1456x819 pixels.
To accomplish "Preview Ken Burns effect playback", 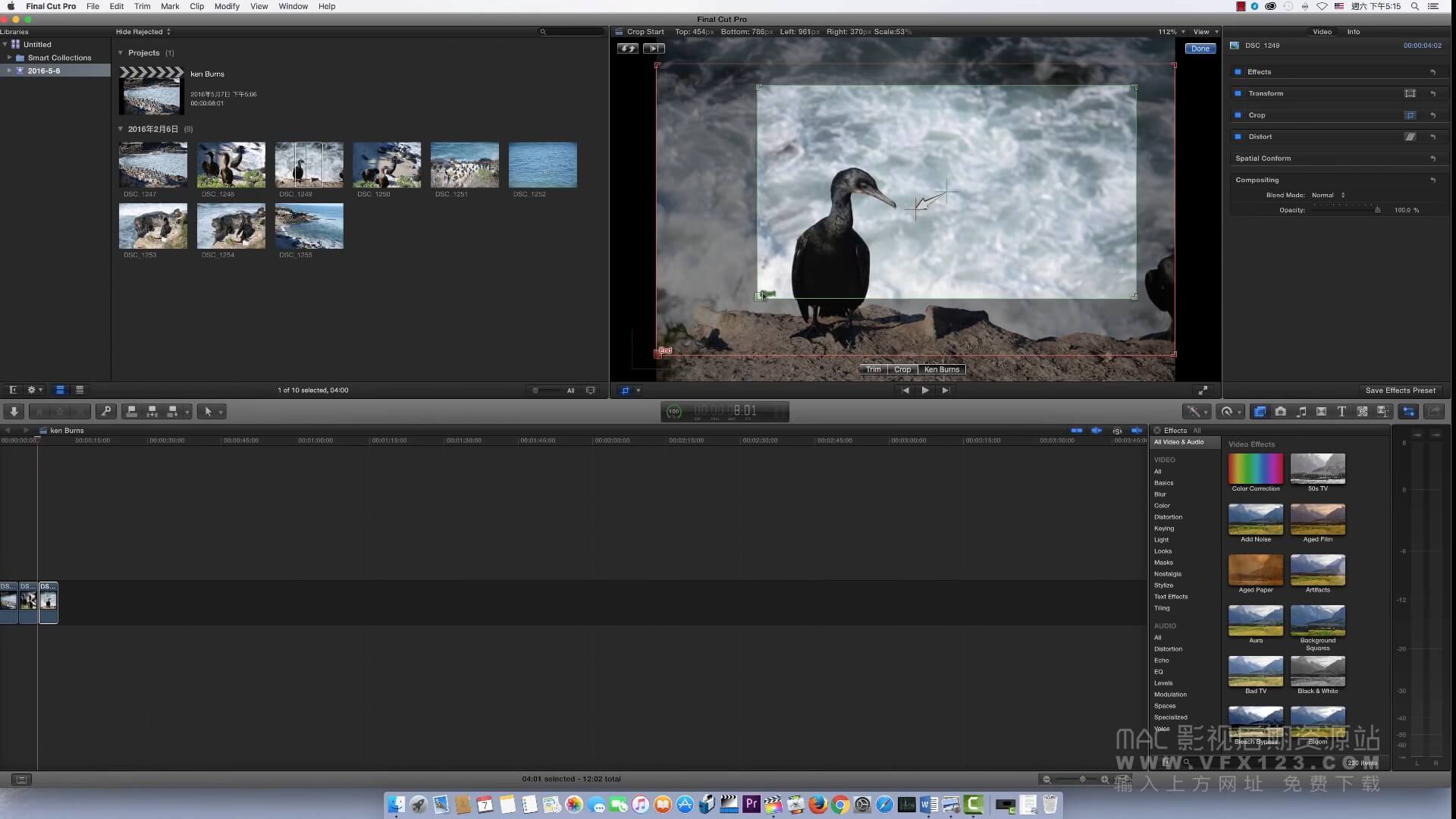I will (x=654, y=49).
